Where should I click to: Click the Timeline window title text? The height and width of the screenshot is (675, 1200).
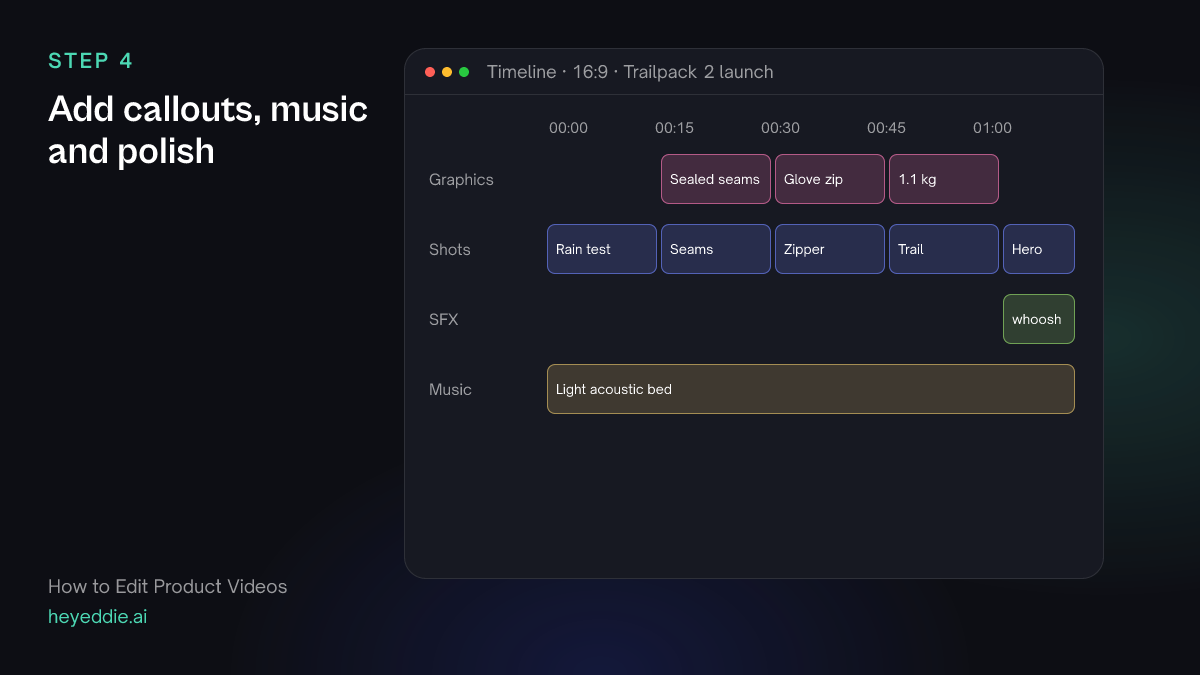pos(630,72)
